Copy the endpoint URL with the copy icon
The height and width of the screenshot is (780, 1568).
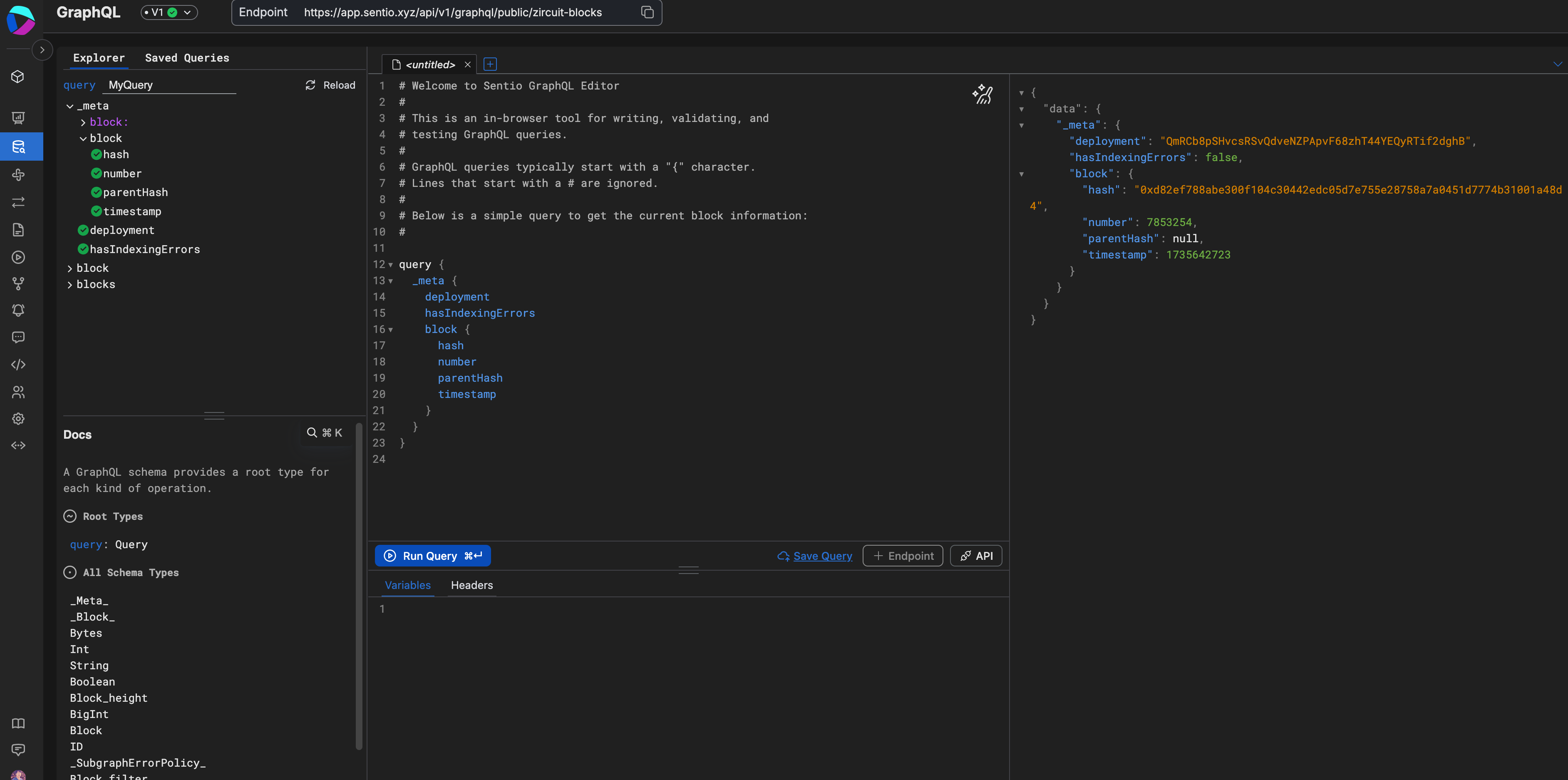pos(647,12)
